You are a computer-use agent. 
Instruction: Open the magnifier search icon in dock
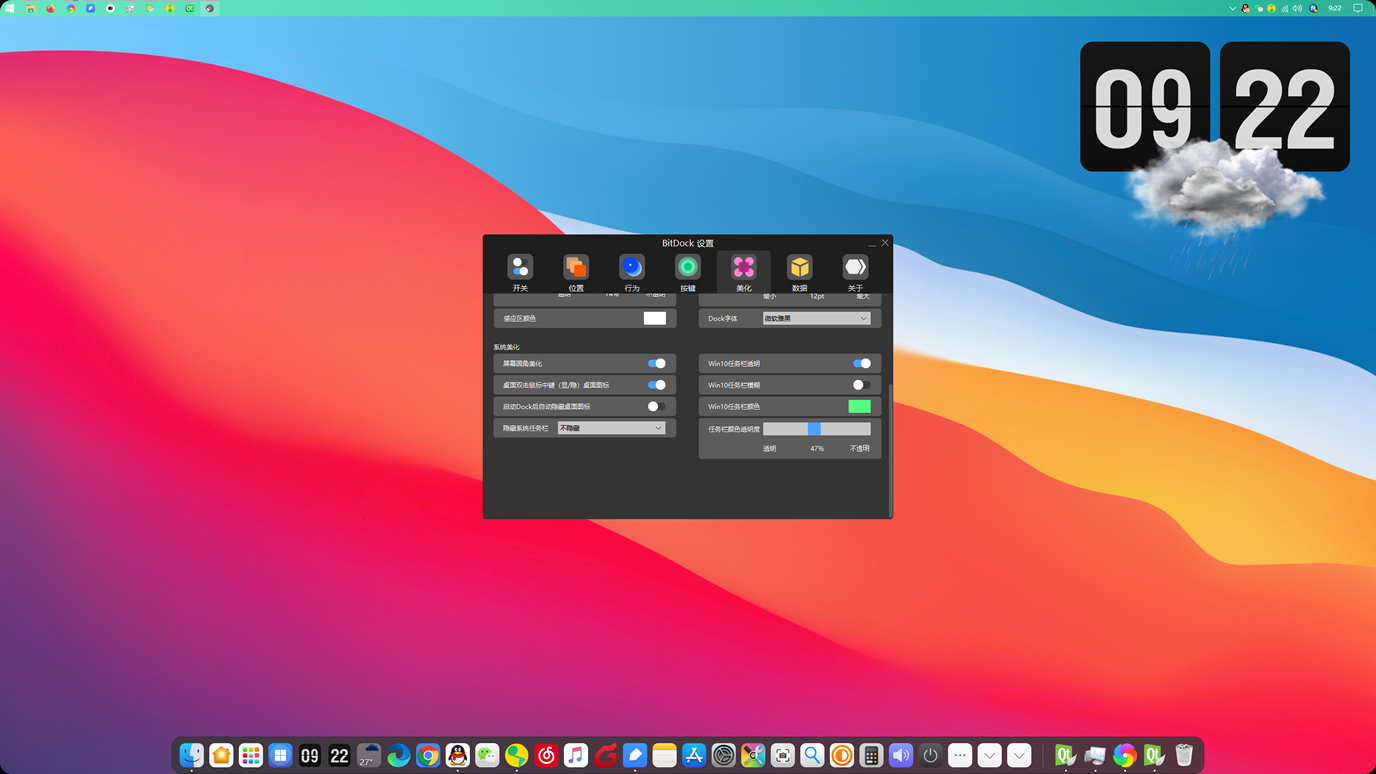click(812, 755)
